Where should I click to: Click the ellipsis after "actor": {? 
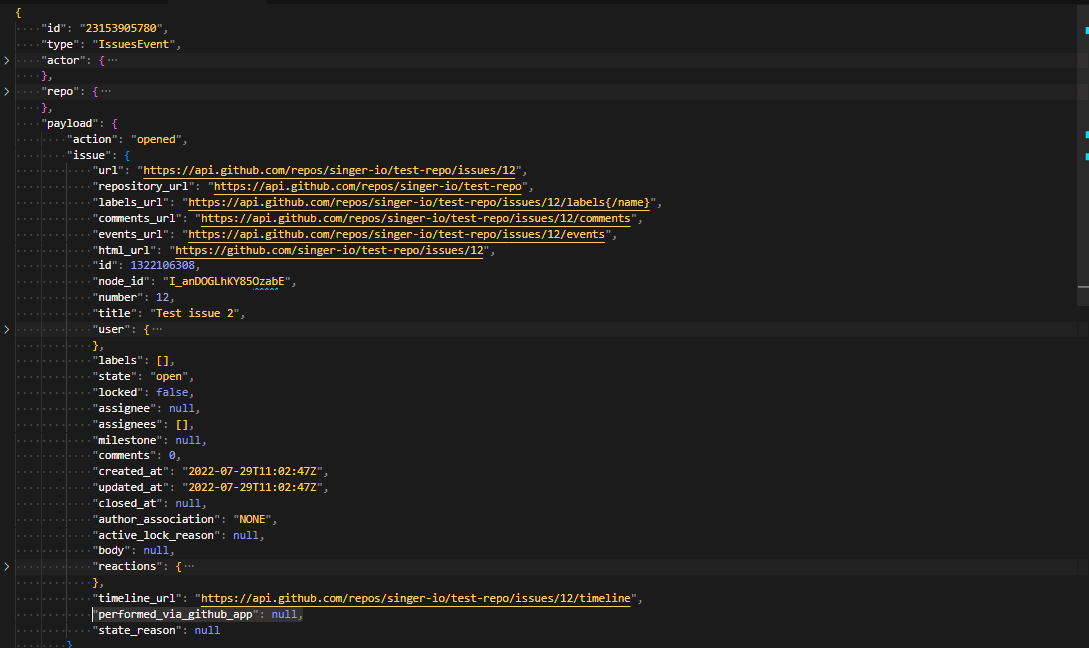tap(113, 60)
